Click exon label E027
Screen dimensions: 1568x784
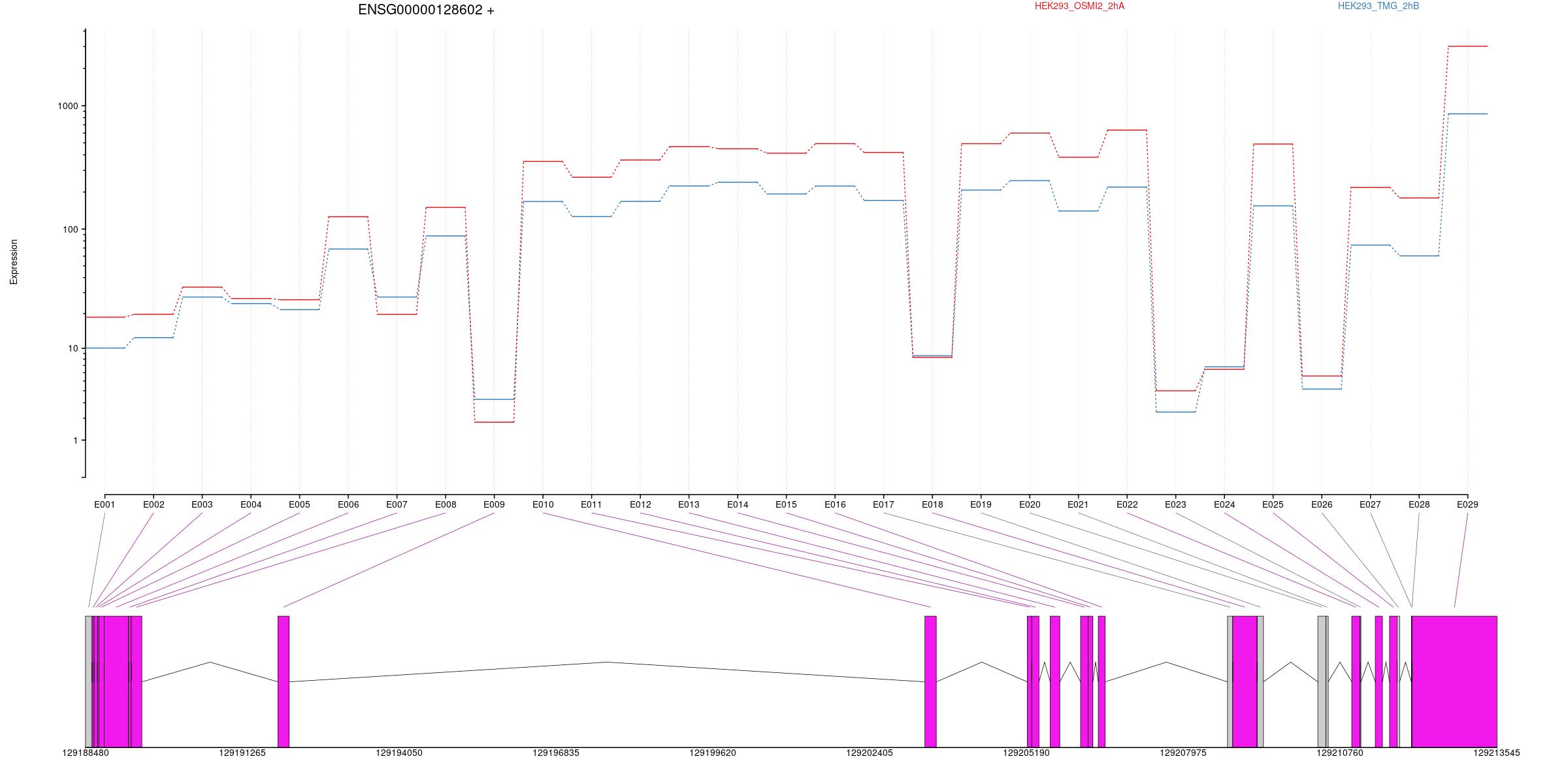click(1370, 504)
